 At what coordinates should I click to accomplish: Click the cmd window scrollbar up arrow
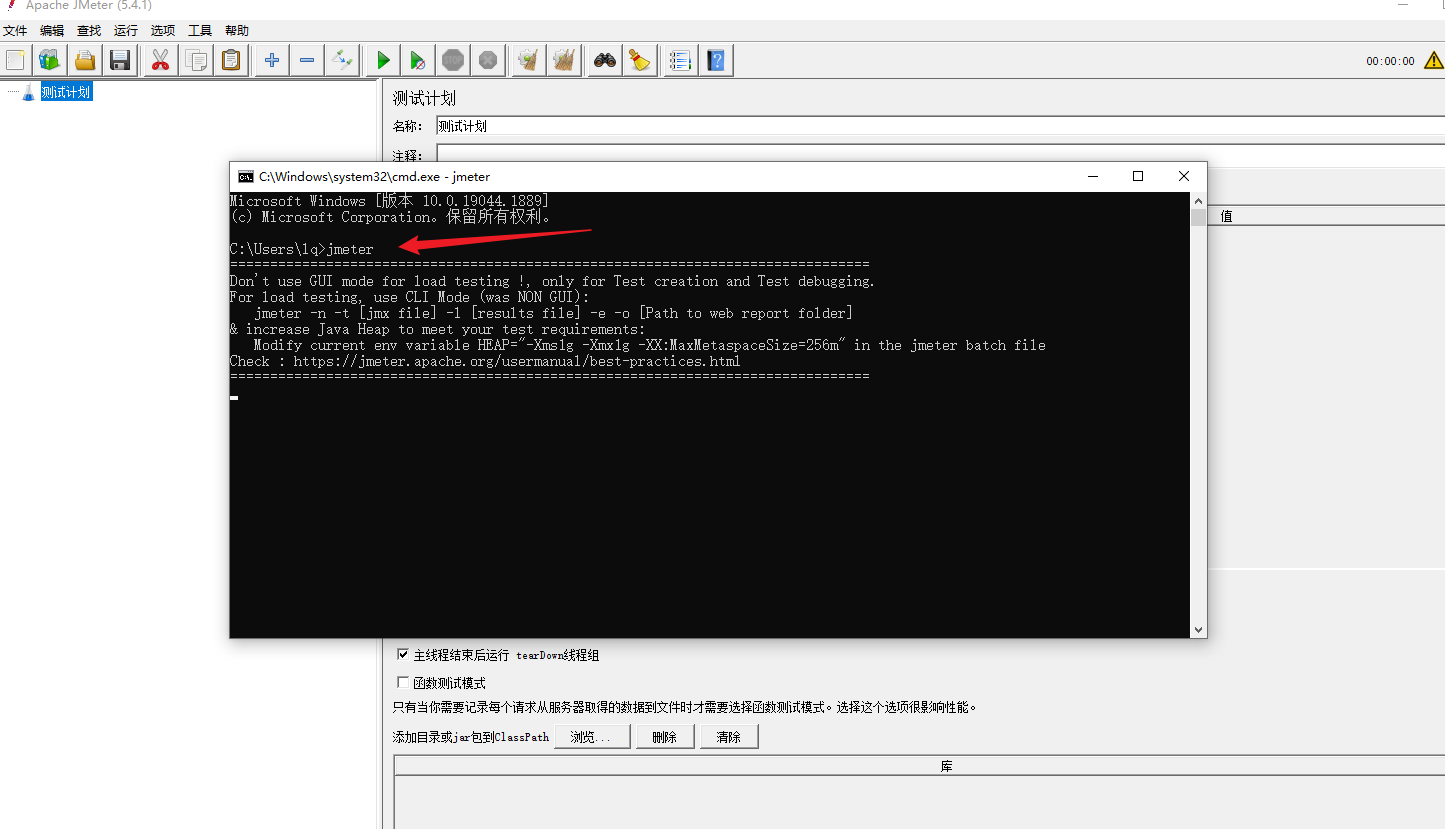[x=1198, y=200]
